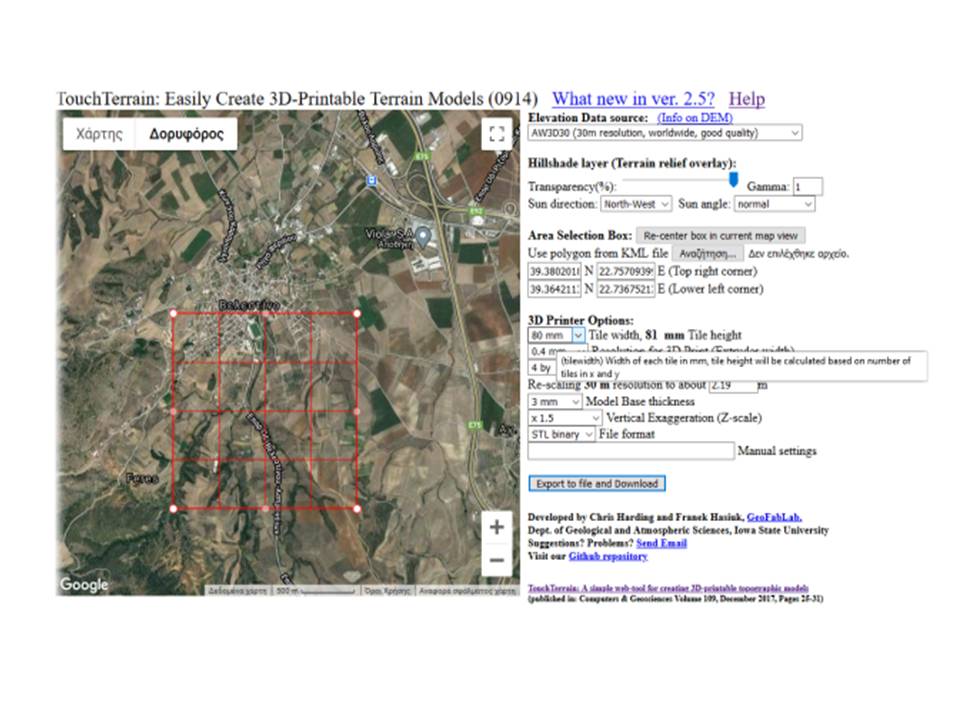Screen dimensions: 960x720
Task: Click the Gamma input field
Action: [808, 187]
